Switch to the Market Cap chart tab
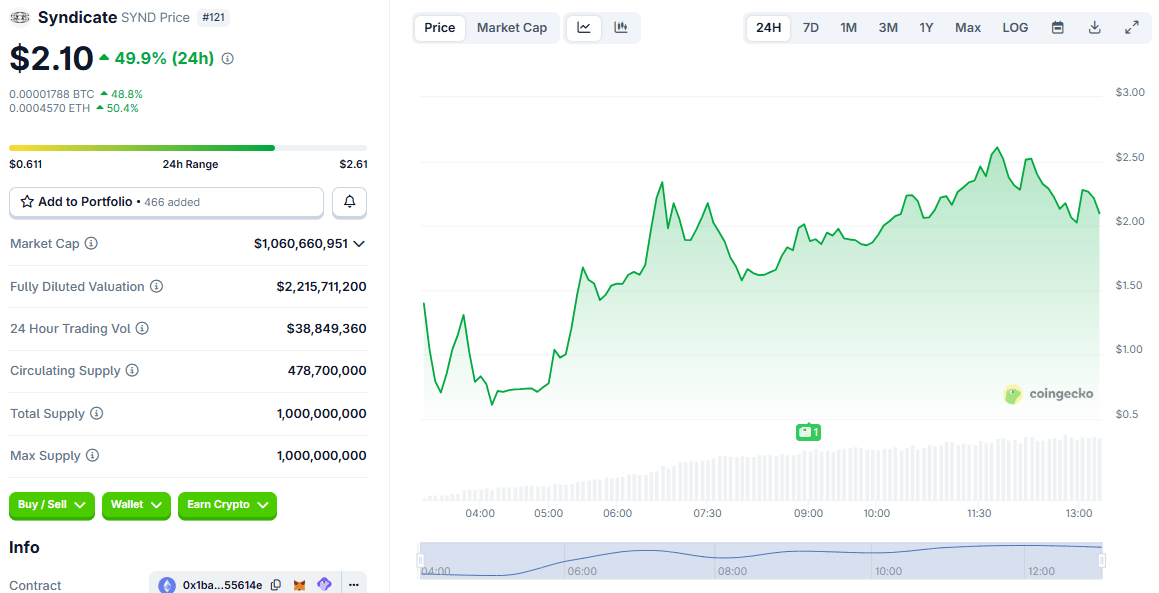This screenshot has height=593, width=1159. (511, 28)
